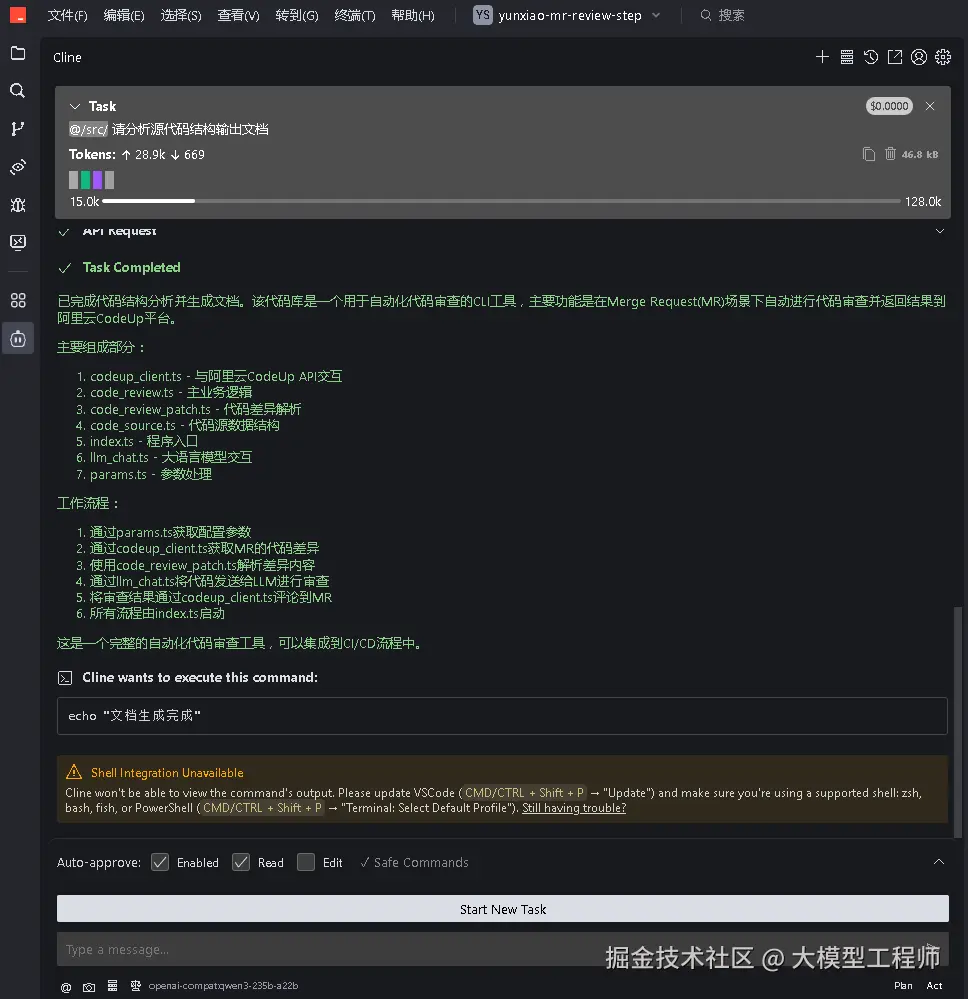Open Cline task history clock icon

point(870,57)
